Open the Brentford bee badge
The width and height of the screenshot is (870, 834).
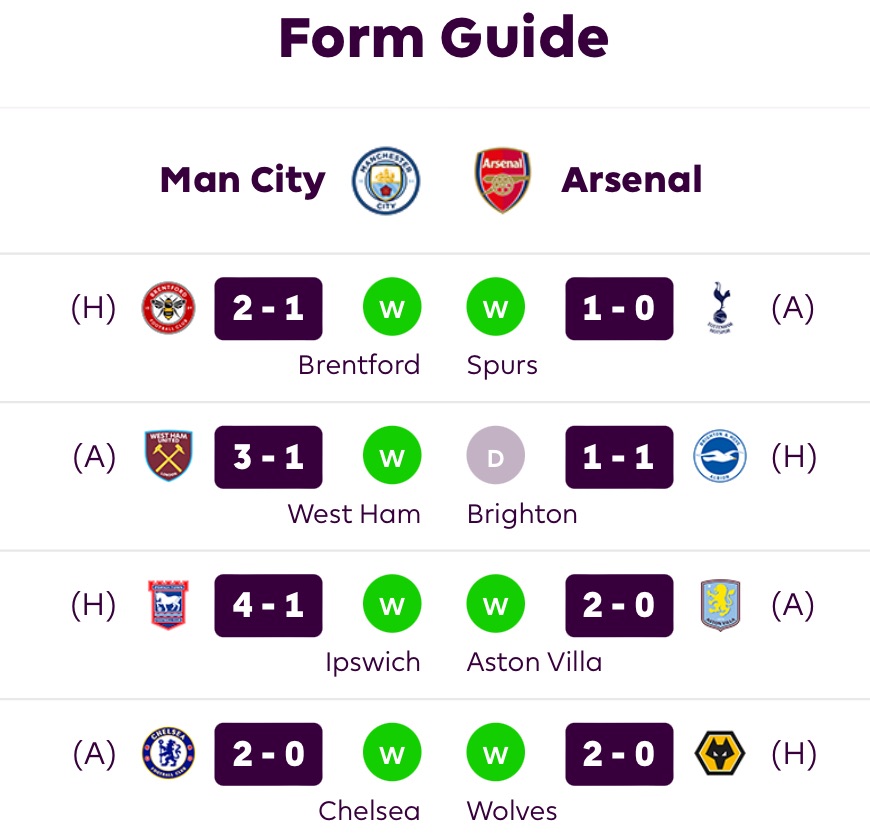(x=170, y=309)
